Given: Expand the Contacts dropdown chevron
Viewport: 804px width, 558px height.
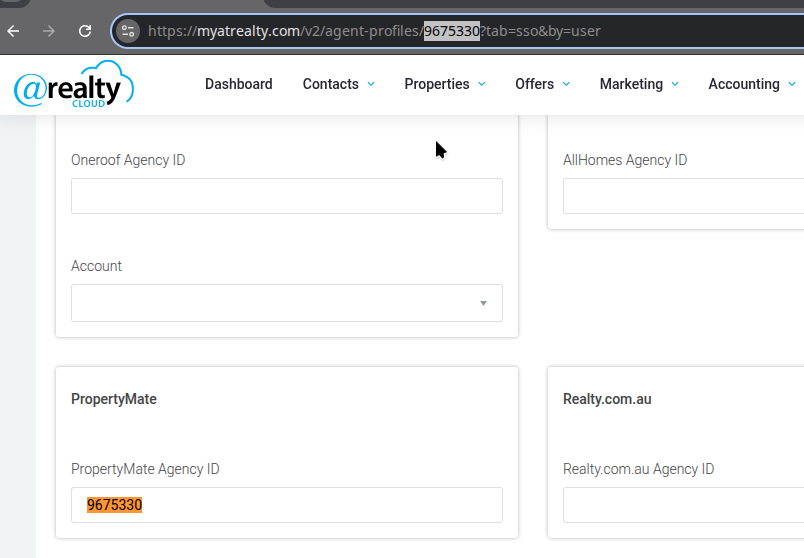Looking at the screenshot, I should click(371, 84).
